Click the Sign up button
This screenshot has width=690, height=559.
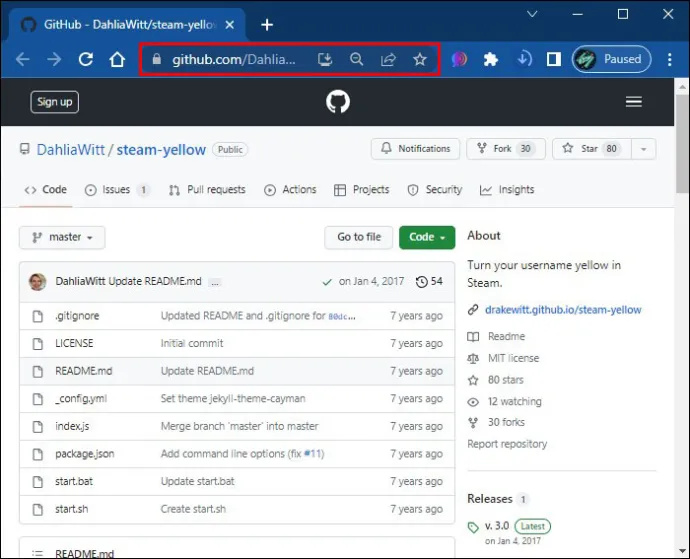point(55,102)
